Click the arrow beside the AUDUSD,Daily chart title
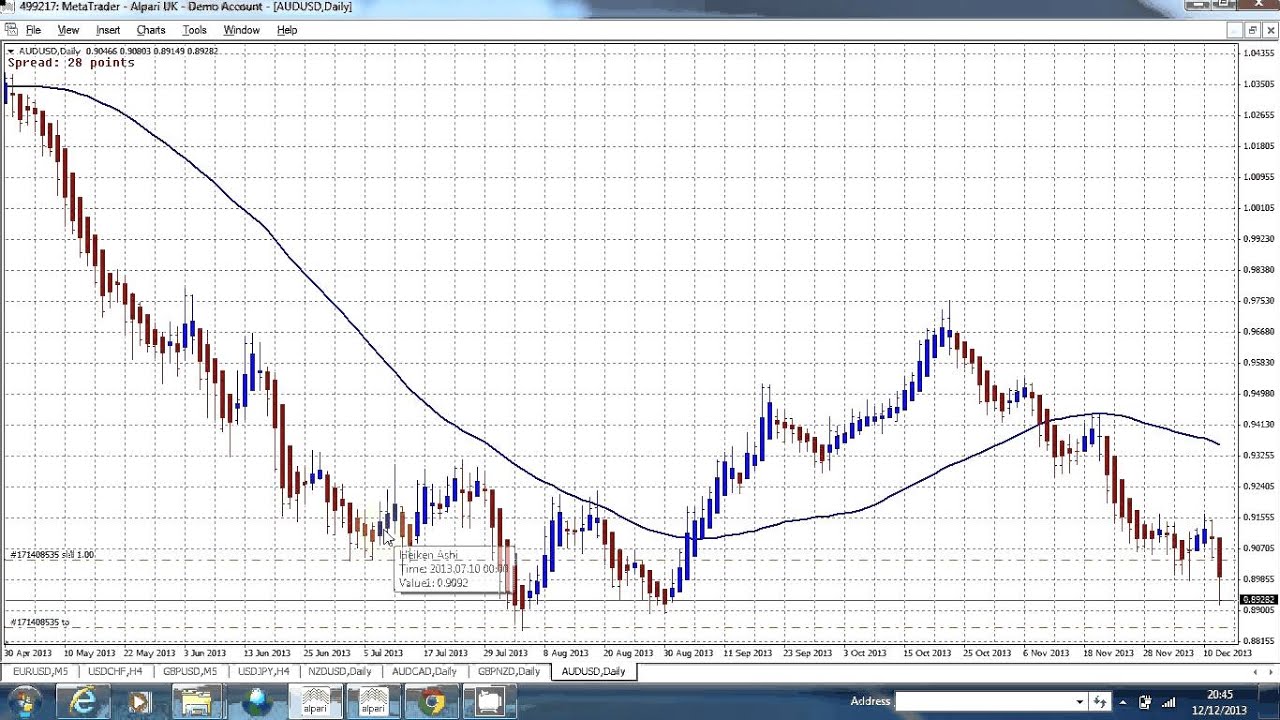 pyautogui.click(x=11, y=51)
